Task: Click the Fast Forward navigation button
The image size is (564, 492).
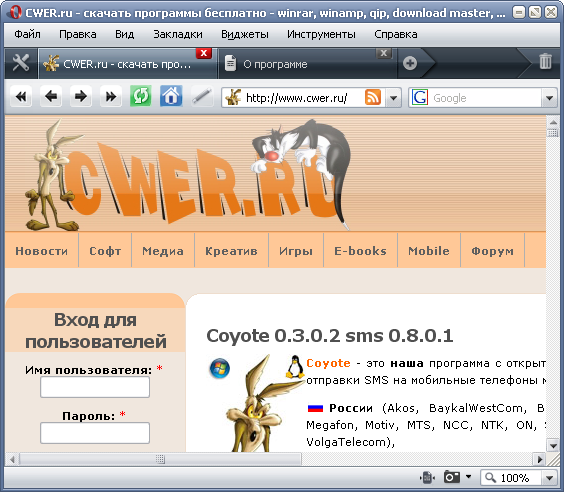Action: pyautogui.click(x=111, y=96)
